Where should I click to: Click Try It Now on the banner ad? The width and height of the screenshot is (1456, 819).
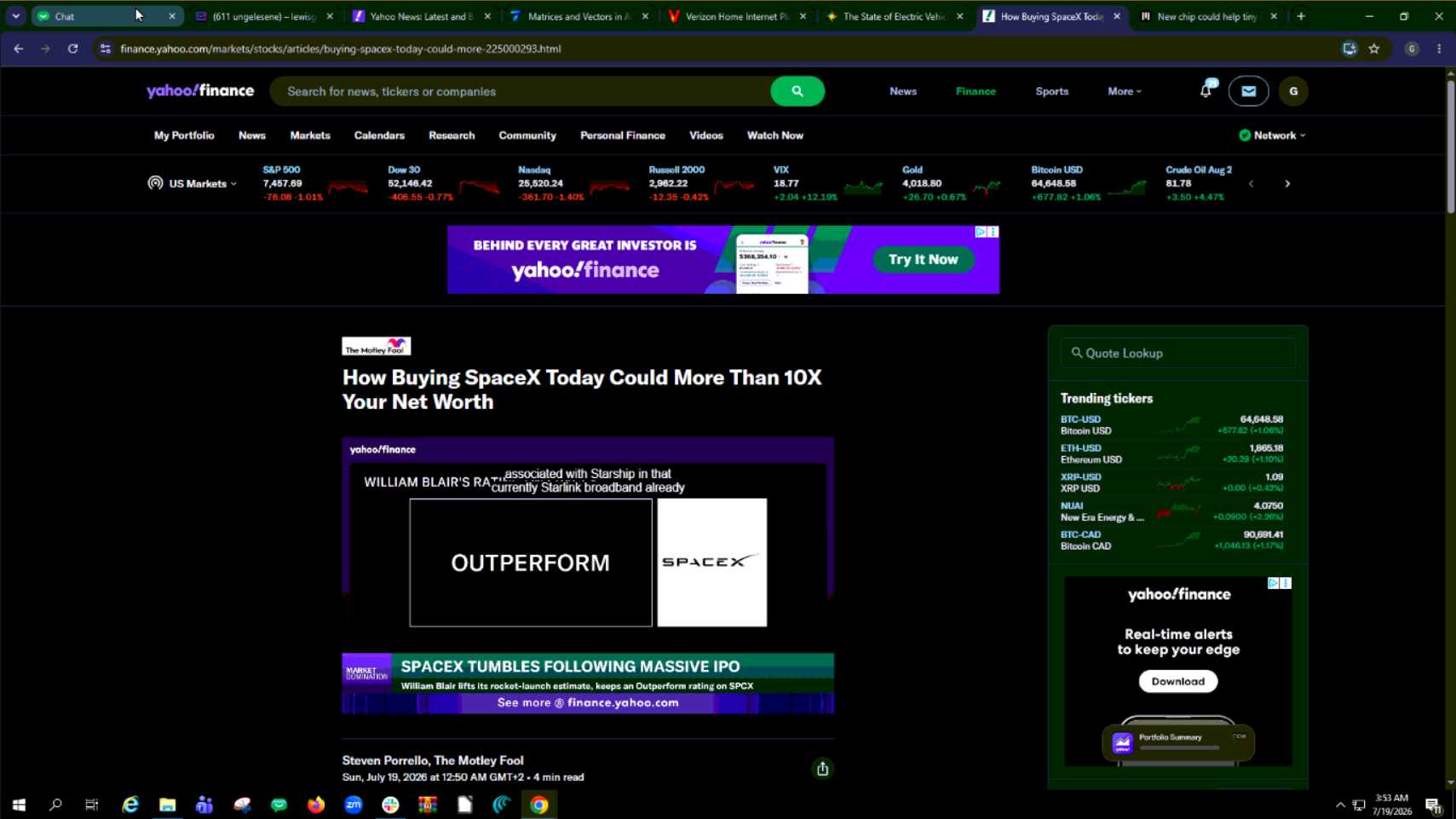pyautogui.click(x=924, y=259)
